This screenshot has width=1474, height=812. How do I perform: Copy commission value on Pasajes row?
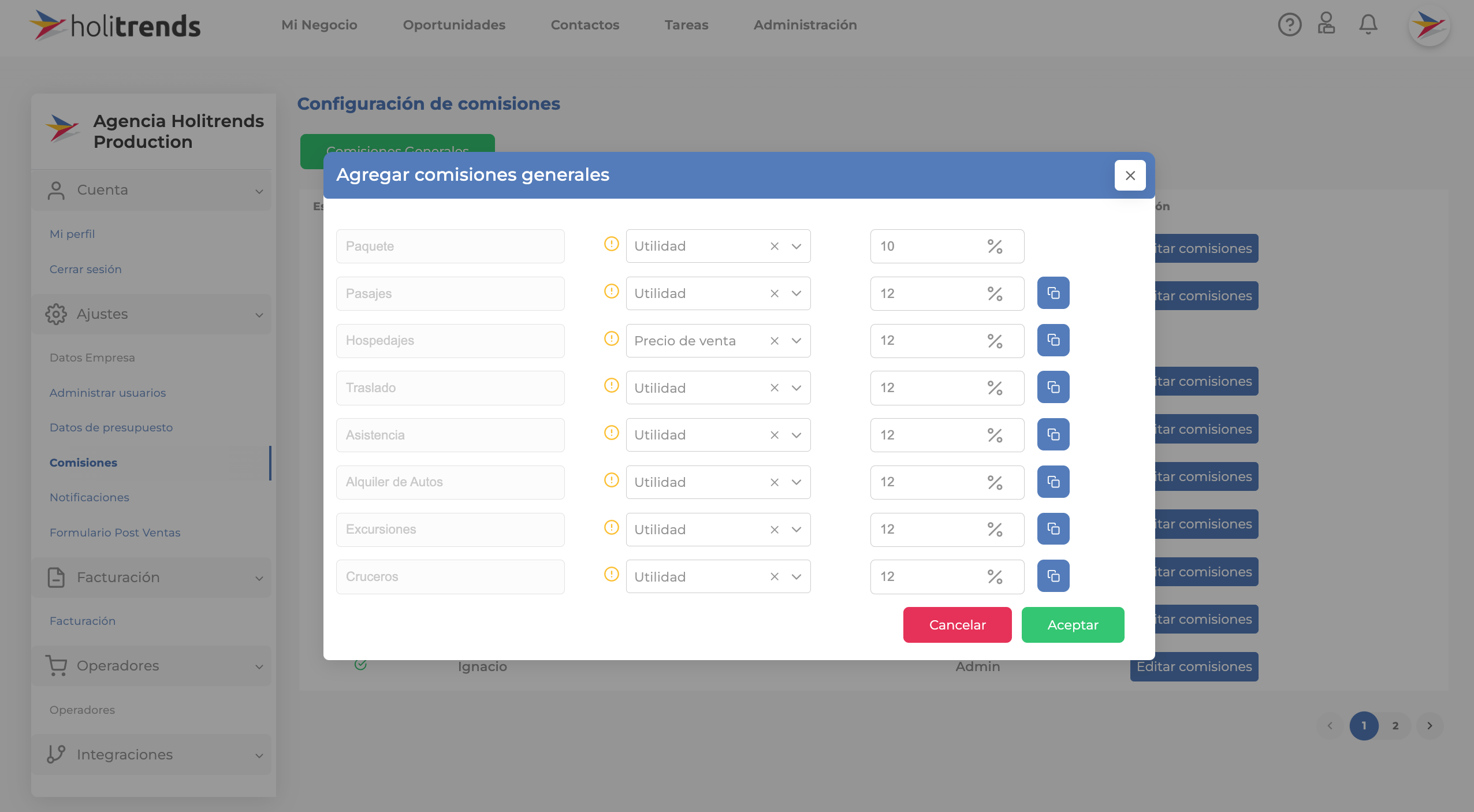[x=1053, y=293]
